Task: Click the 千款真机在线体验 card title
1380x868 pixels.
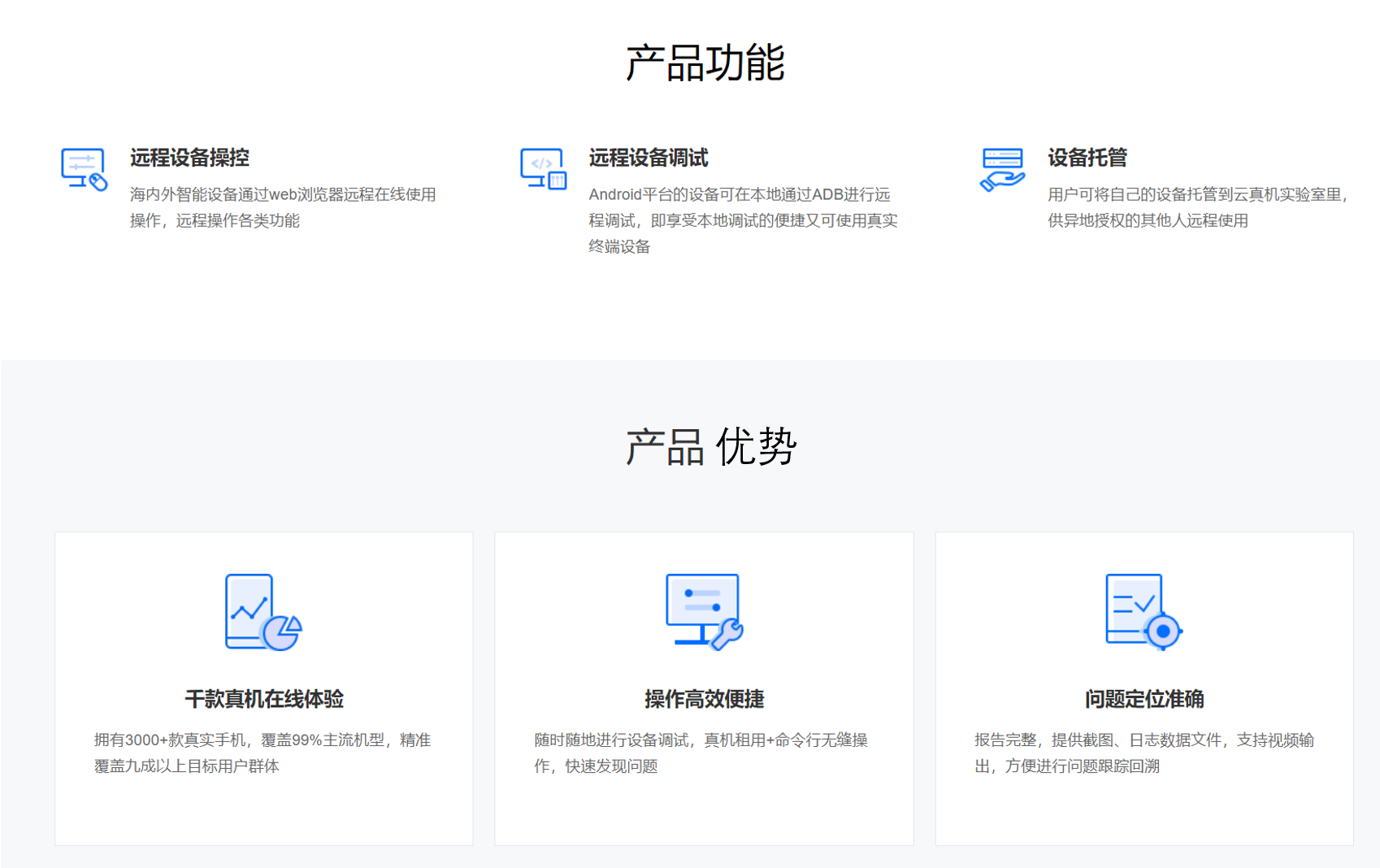Action: click(x=264, y=699)
